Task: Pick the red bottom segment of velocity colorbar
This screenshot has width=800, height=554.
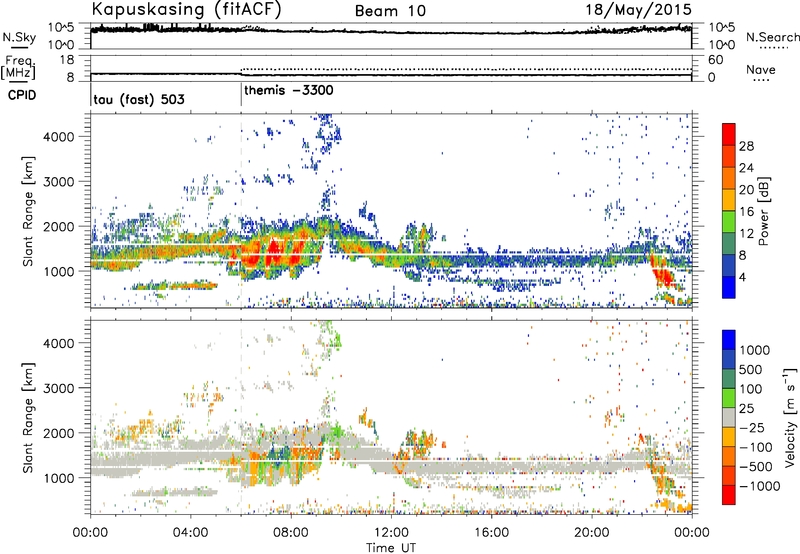Action: pos(729,495)
